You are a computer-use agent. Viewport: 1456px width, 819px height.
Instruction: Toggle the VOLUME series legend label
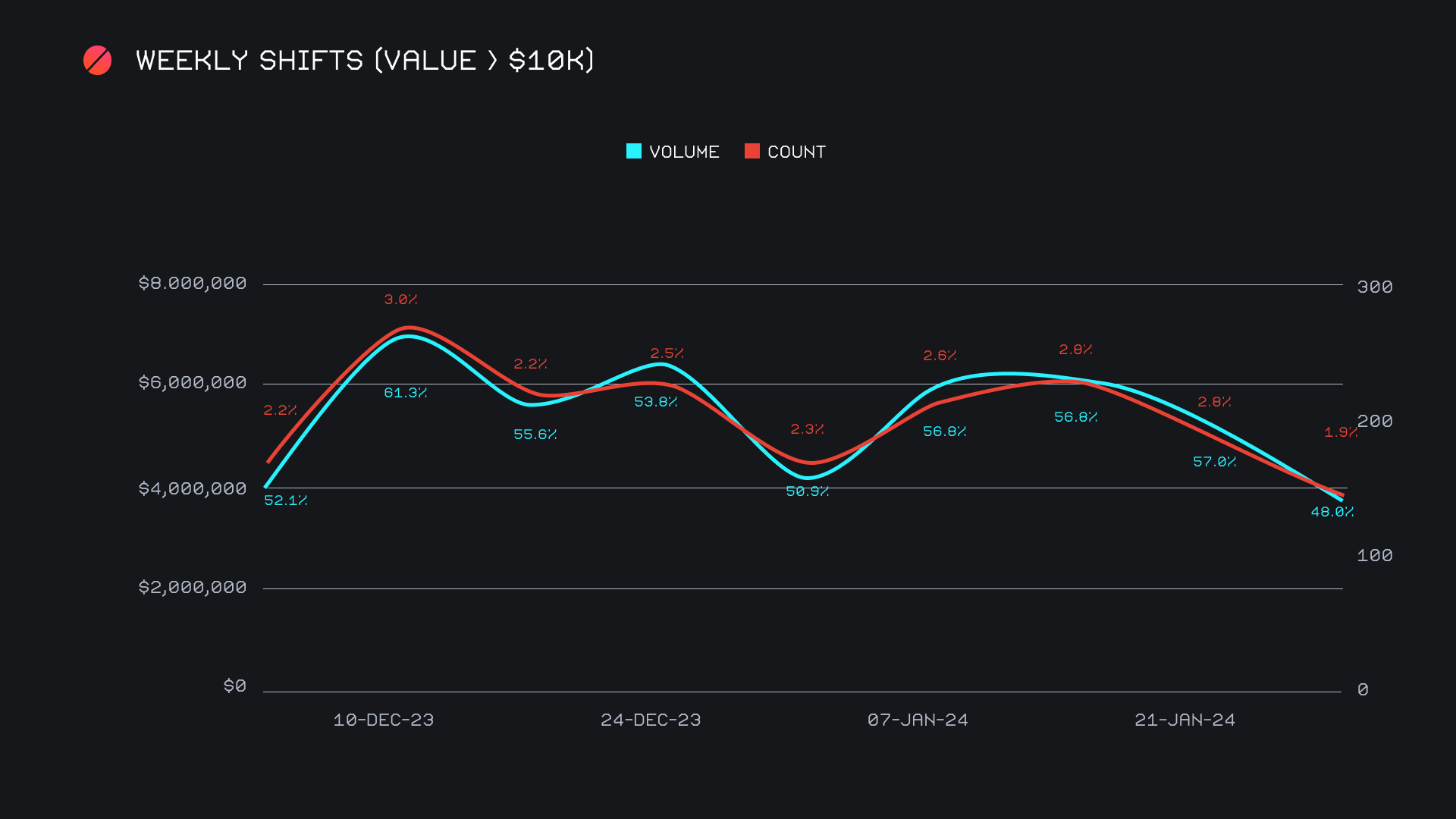(684, 152)
